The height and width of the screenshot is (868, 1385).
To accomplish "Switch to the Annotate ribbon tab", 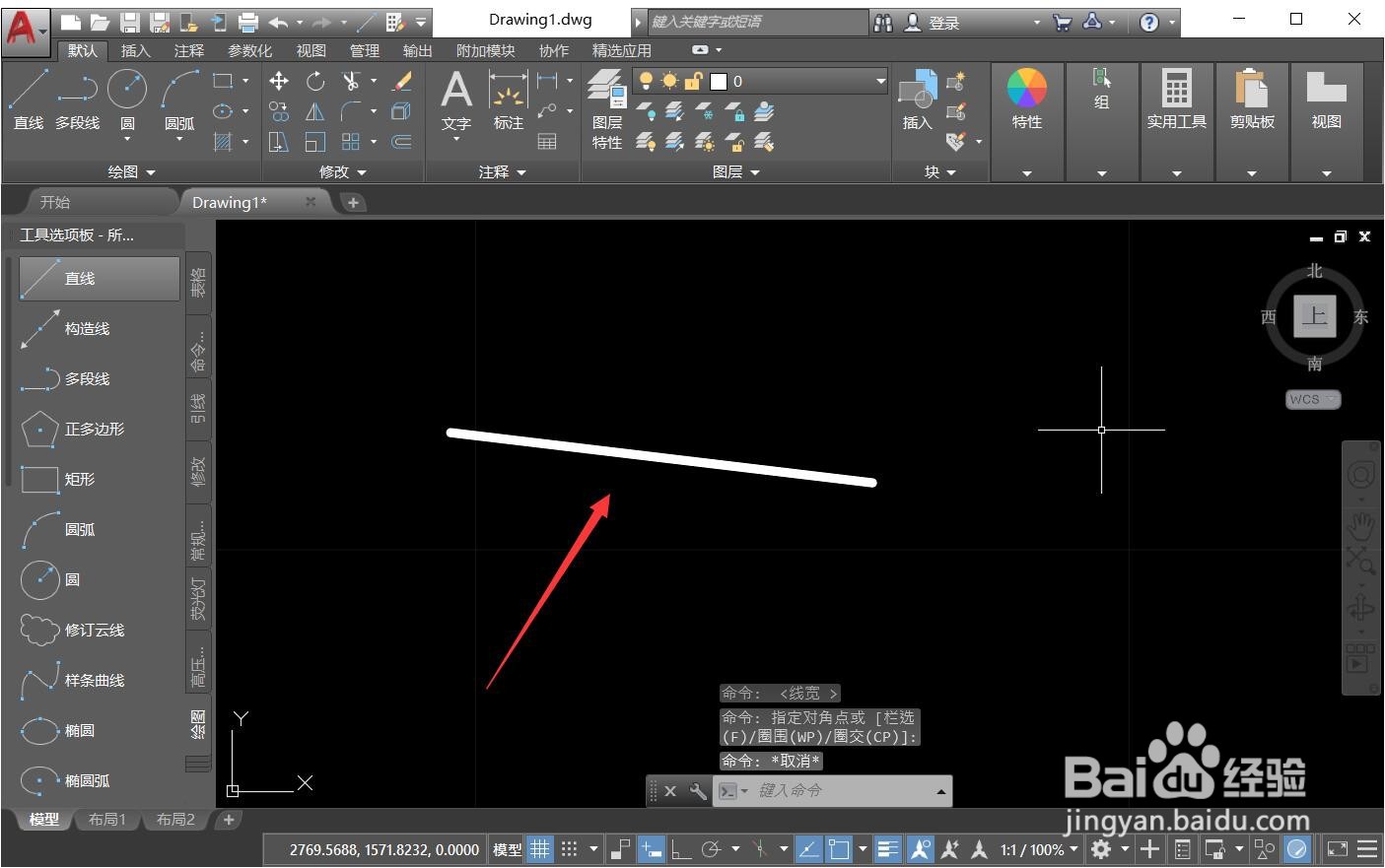I will coord(188,50).
